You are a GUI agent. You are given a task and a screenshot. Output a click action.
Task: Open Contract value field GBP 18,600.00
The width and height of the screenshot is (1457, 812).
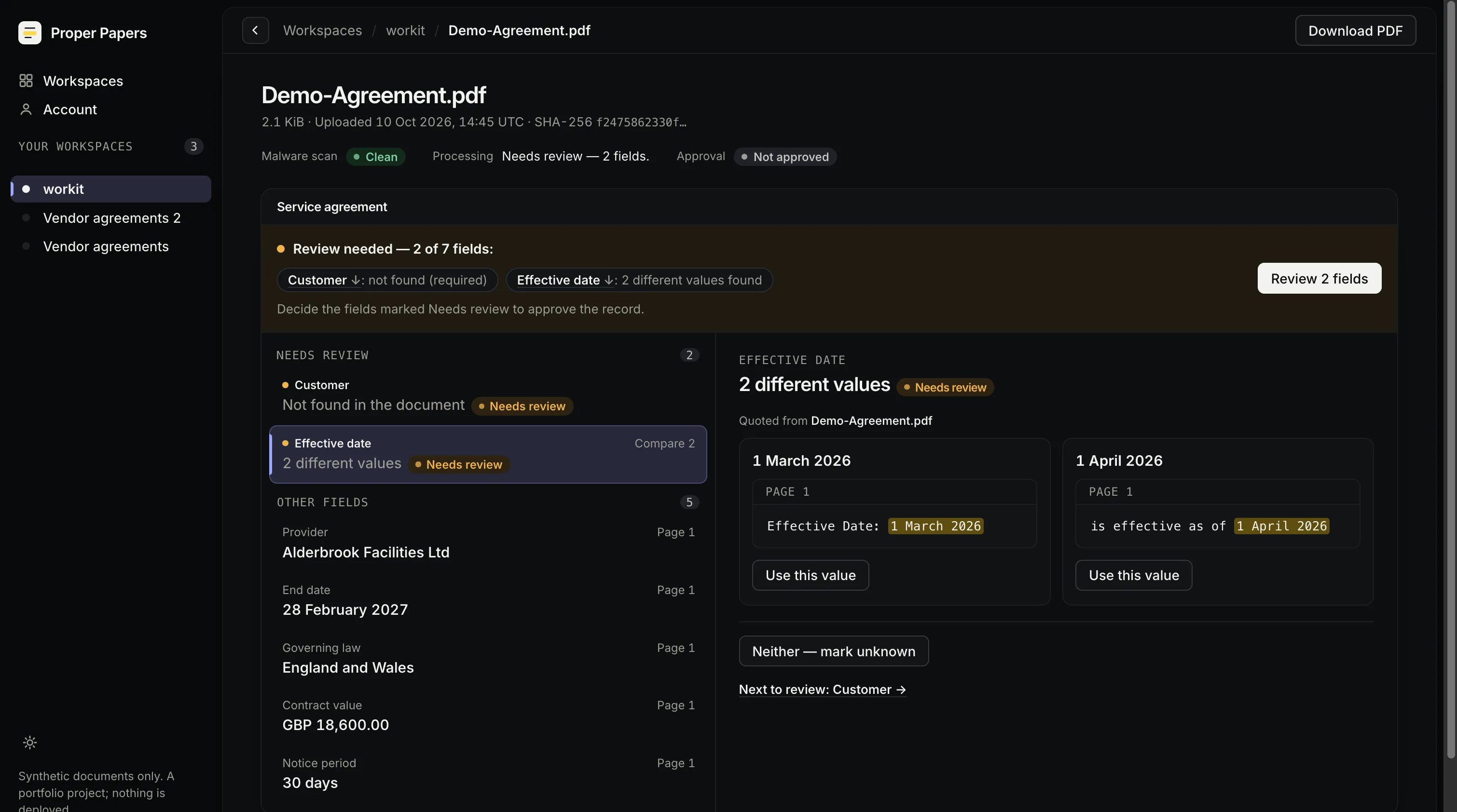[488, 716]
